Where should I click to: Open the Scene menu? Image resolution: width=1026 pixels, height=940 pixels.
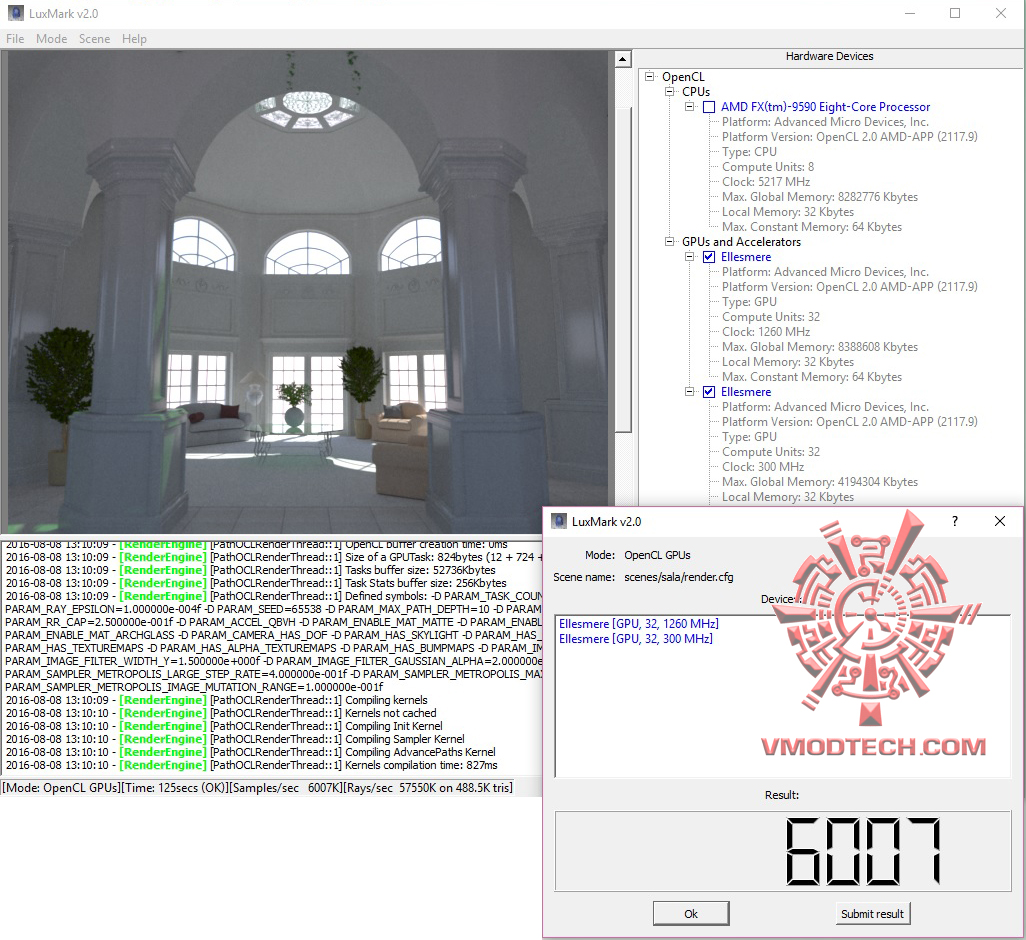coord(94,39)
